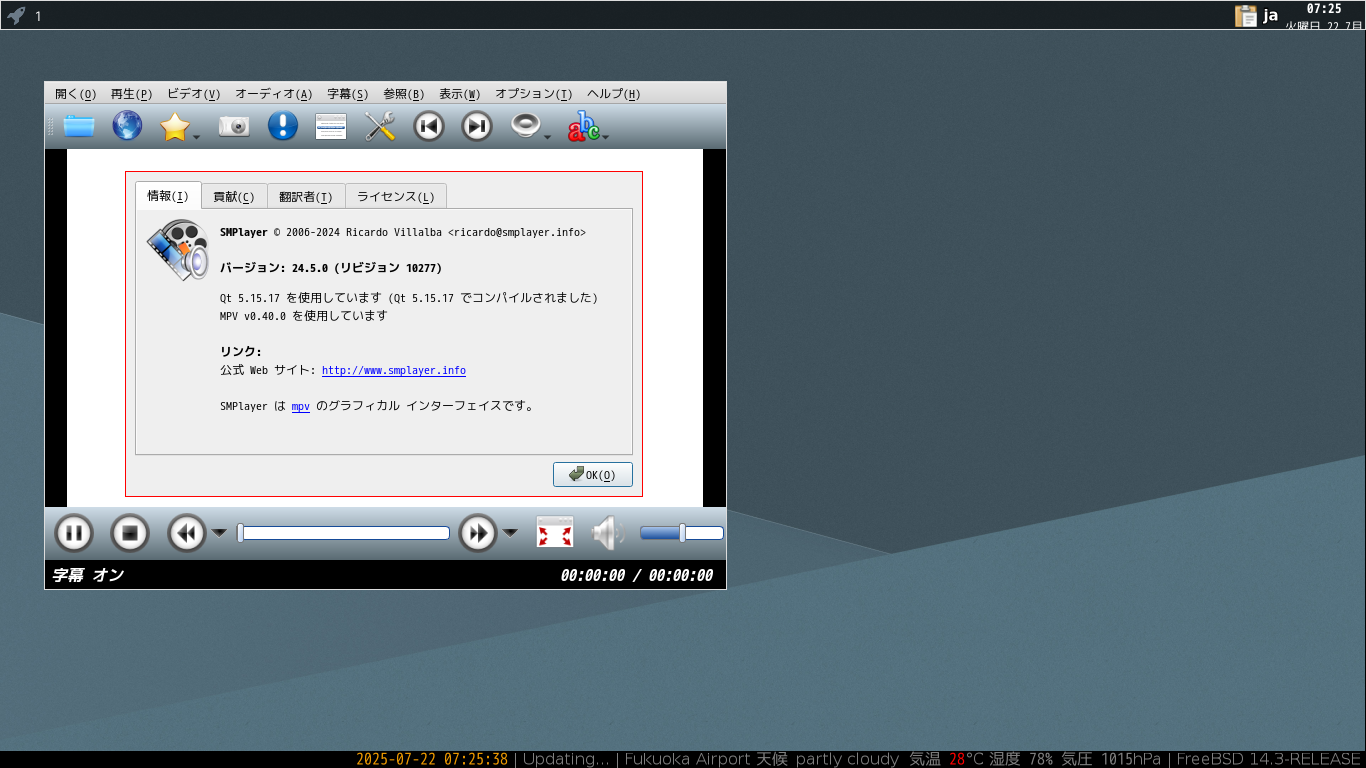Click the open file folder icon
1366x768 pixels.
79,126
